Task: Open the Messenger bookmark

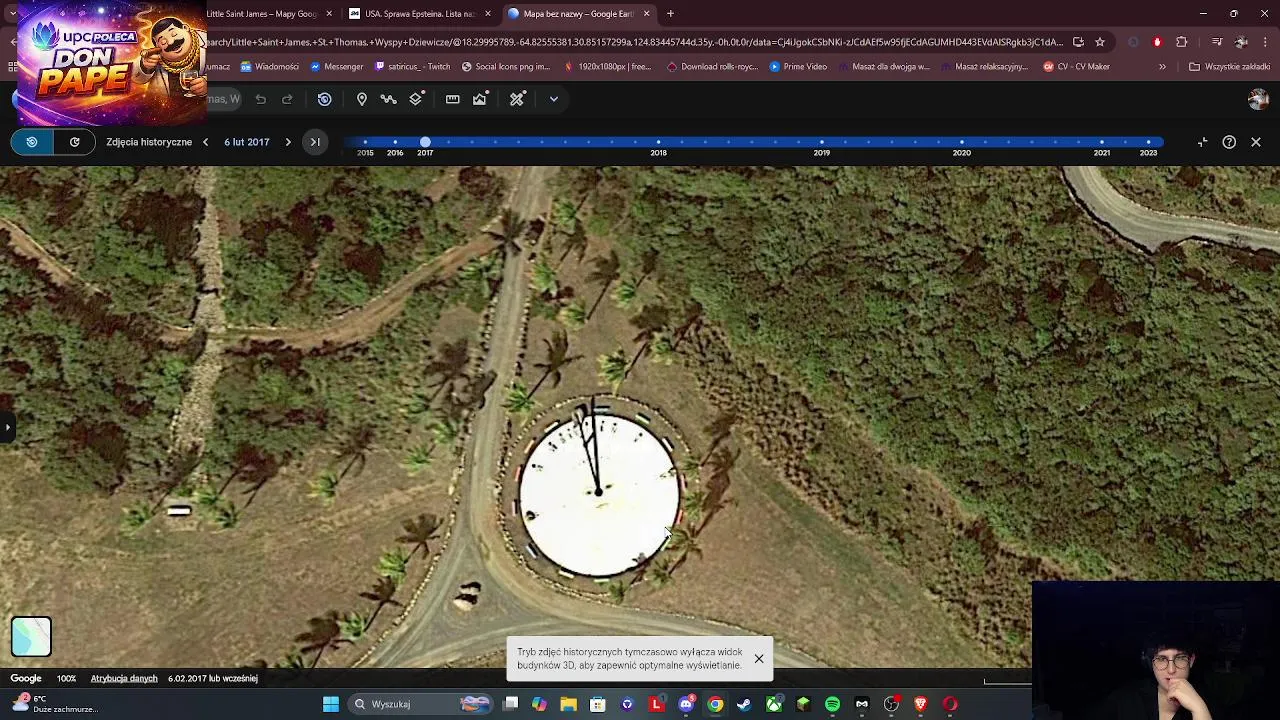Action: click(x=337, y=67)
